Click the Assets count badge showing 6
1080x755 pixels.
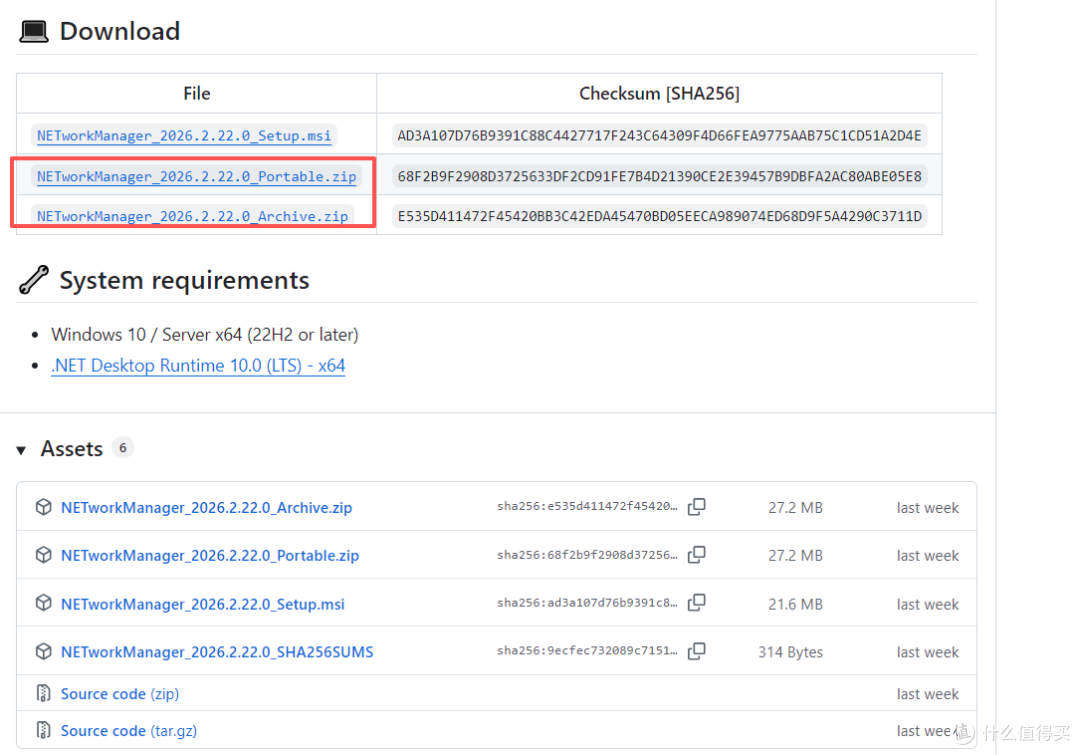point(123,448)
